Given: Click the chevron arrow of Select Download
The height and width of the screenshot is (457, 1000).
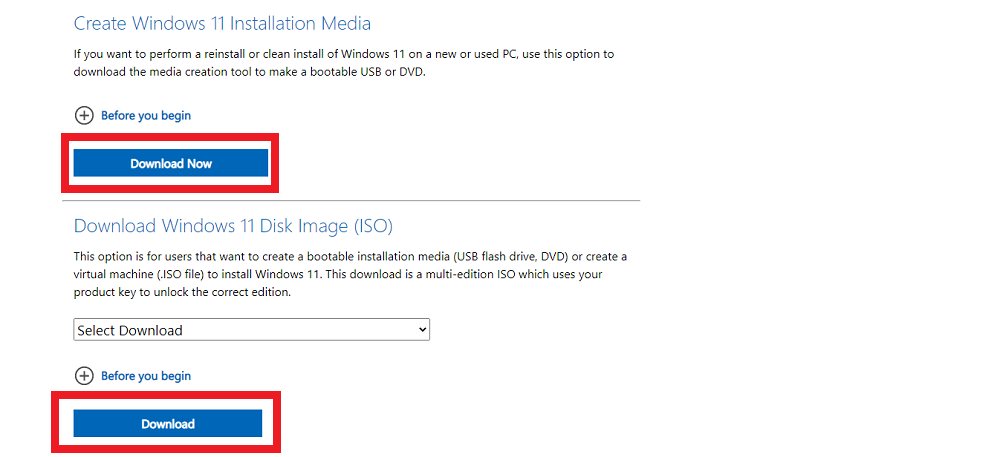Looking at the screenshot, I should (421, 330).
